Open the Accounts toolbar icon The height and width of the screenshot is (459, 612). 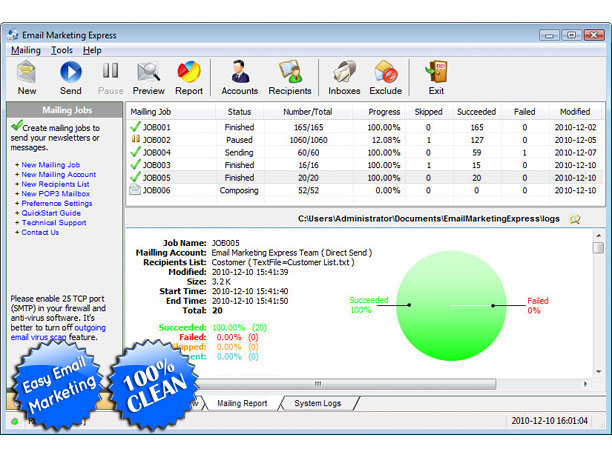(x=240, y=72)
